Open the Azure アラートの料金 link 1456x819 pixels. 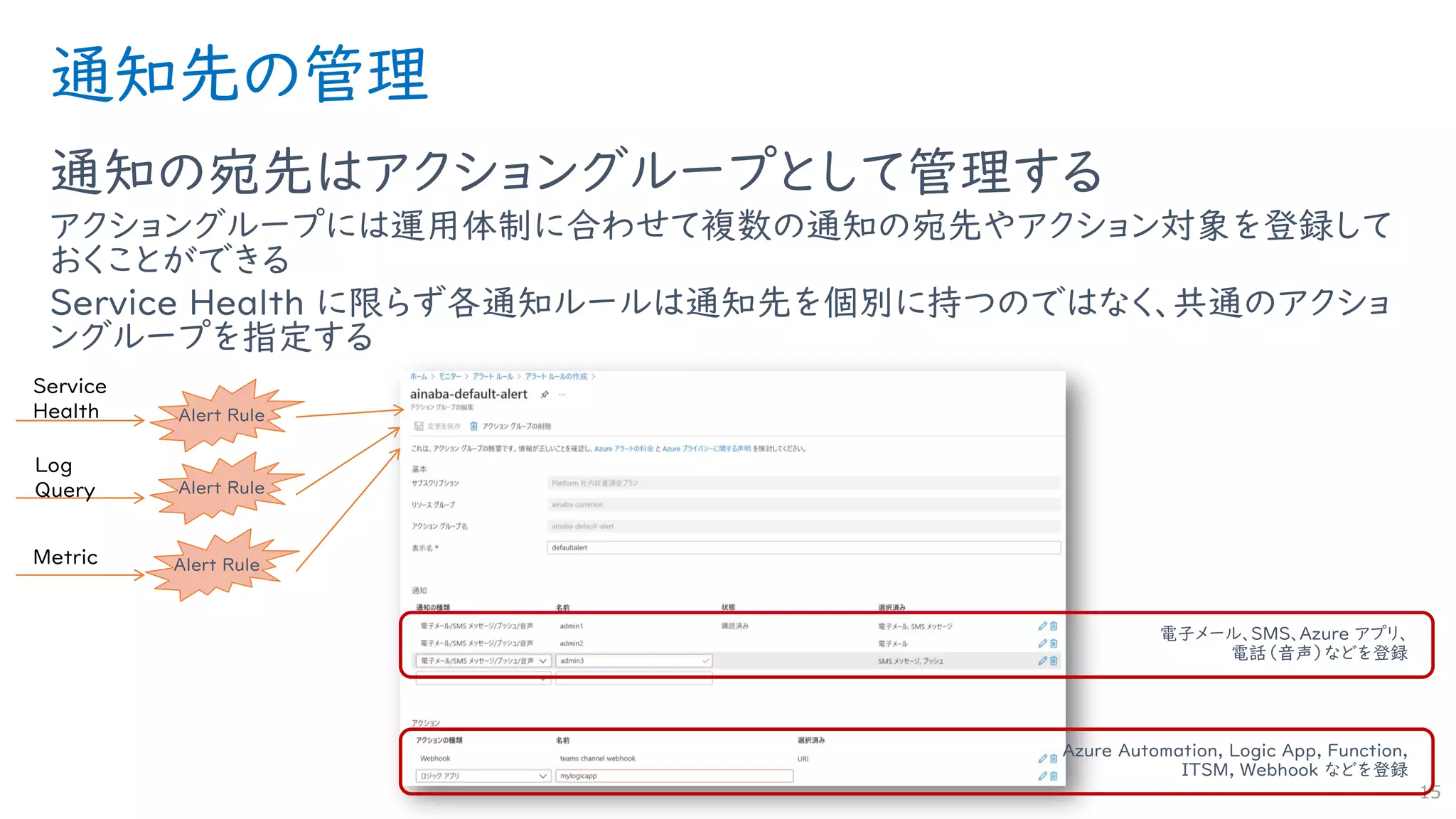(x=623, y=449)
